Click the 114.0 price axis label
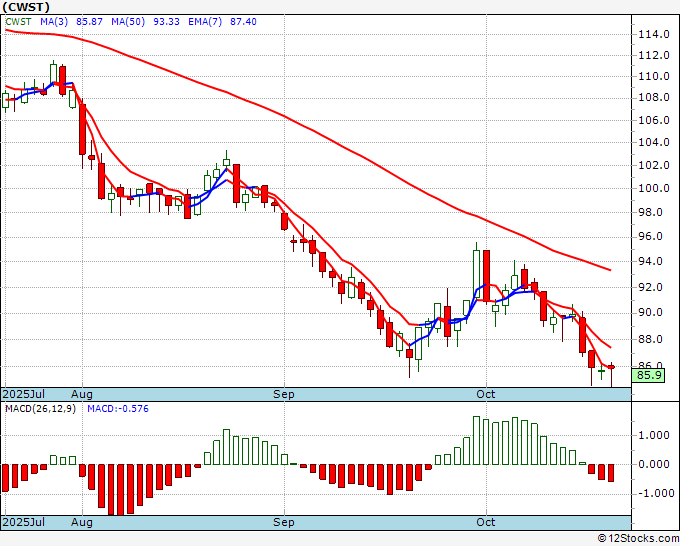680x546 pixels. [654, 34]
